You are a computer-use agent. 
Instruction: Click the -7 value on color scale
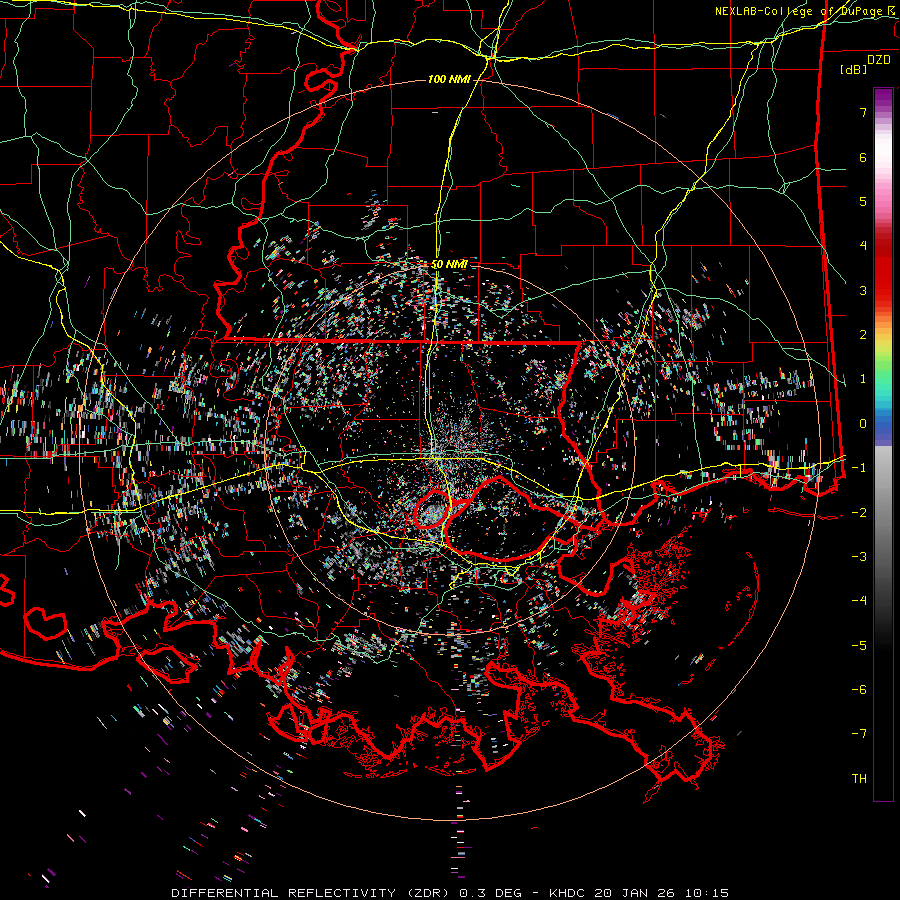(x=859, y=734)
